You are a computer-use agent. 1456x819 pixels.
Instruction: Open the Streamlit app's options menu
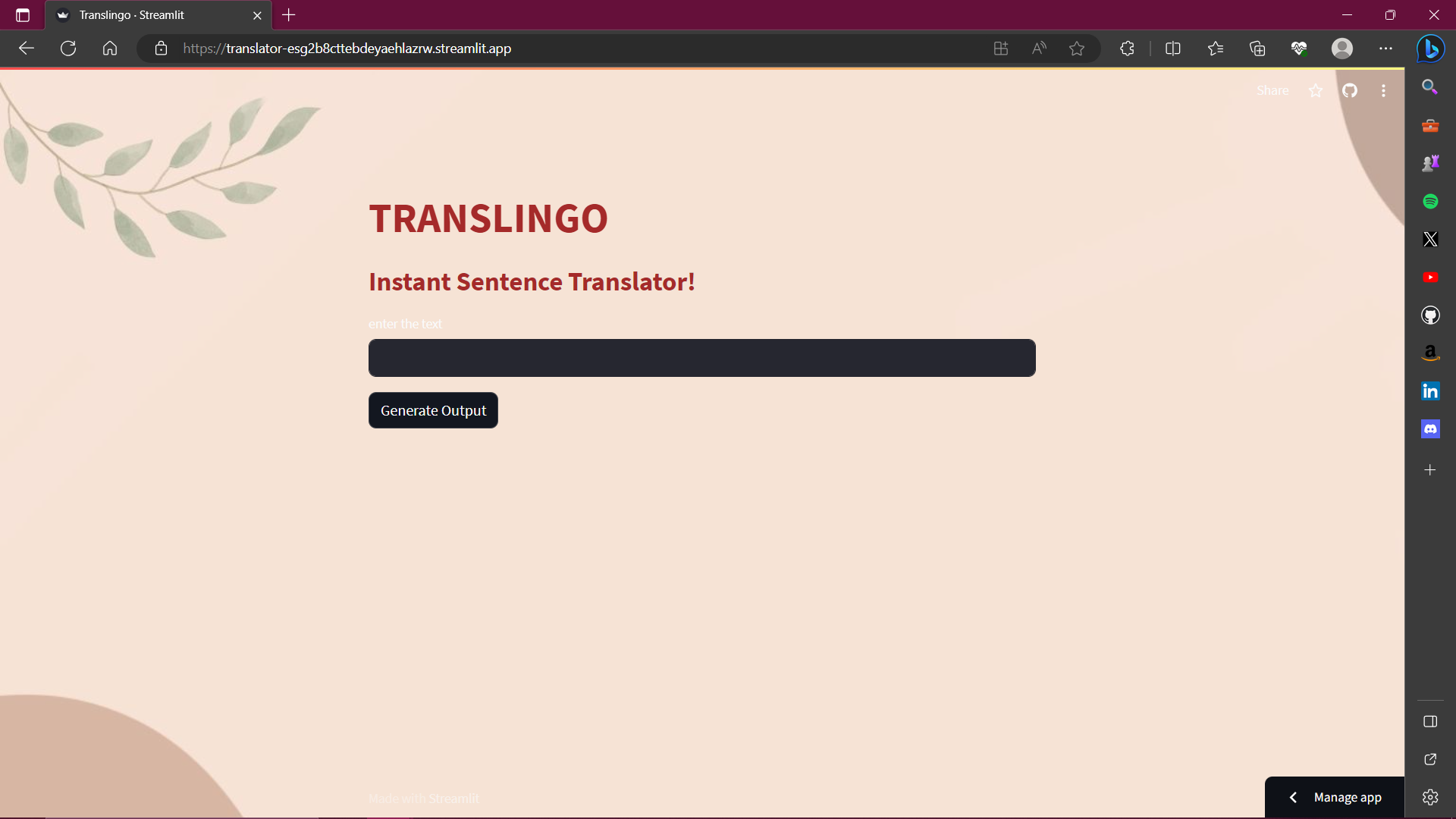[1383, 90]
